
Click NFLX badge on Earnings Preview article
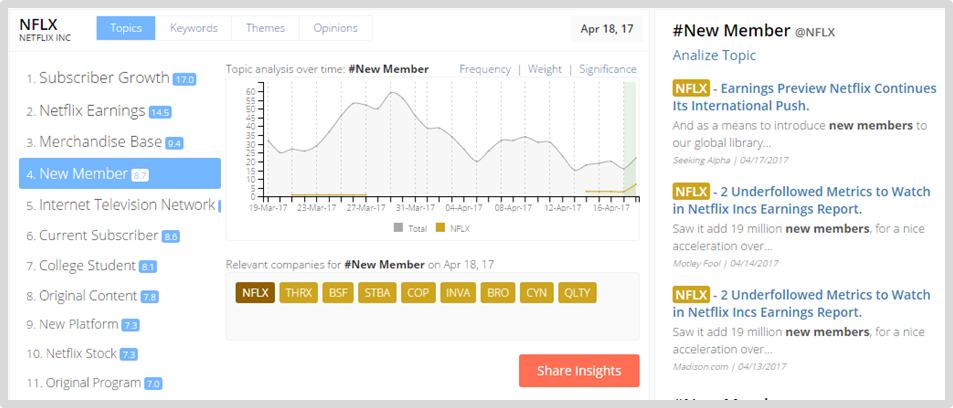pyautogui.click(x=691, y=89)
